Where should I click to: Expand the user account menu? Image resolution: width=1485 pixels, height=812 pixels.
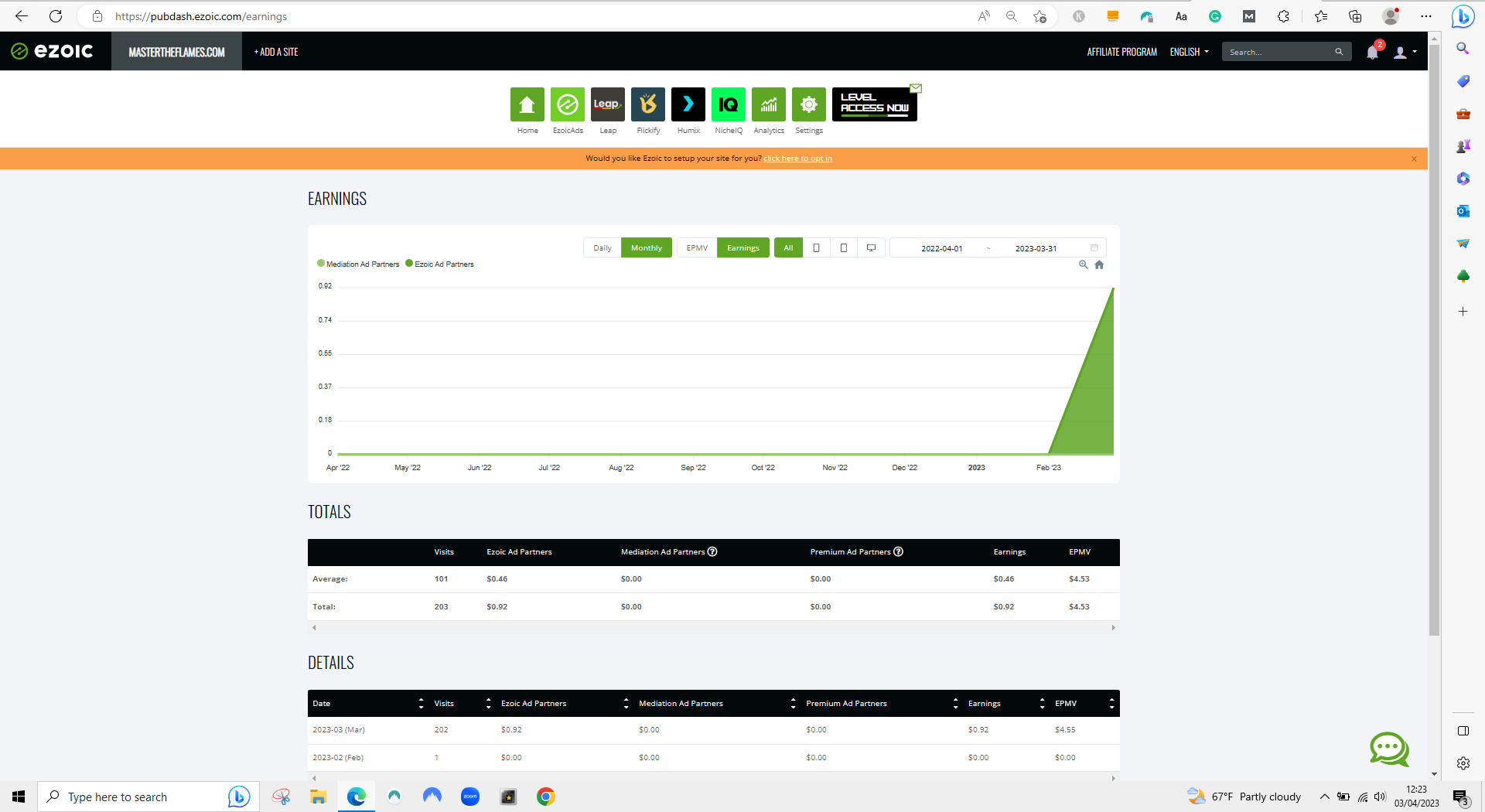(x=1405, y=52)
